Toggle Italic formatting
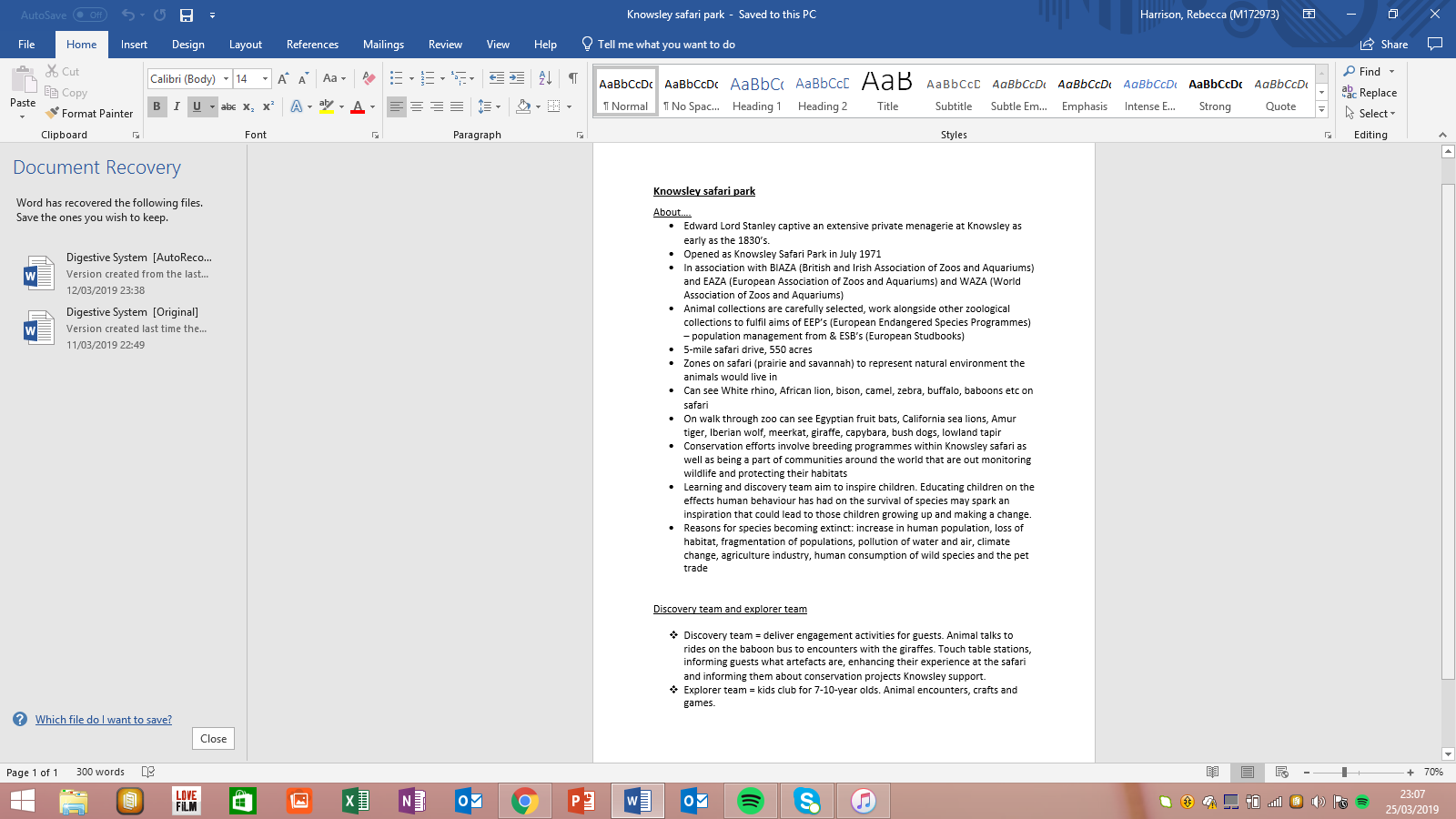The height and width of the screenshot is (819, 1456). (177, 106)
